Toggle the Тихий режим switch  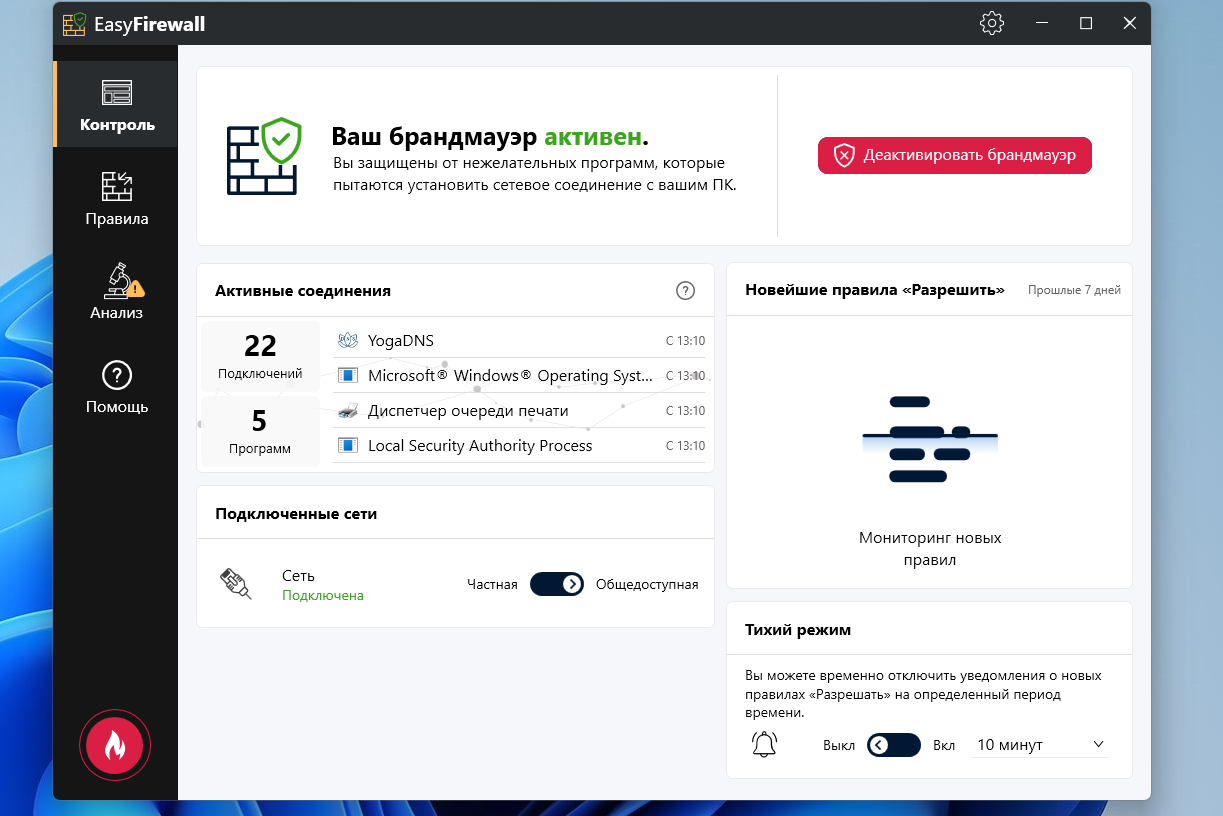click(x=893, y=745)
